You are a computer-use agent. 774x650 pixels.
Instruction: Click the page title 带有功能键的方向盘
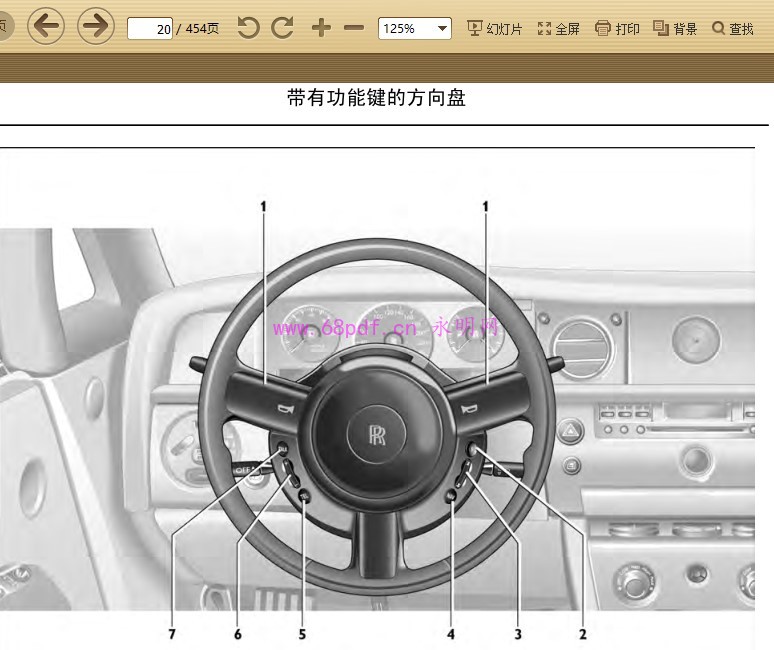click(377, 98)
